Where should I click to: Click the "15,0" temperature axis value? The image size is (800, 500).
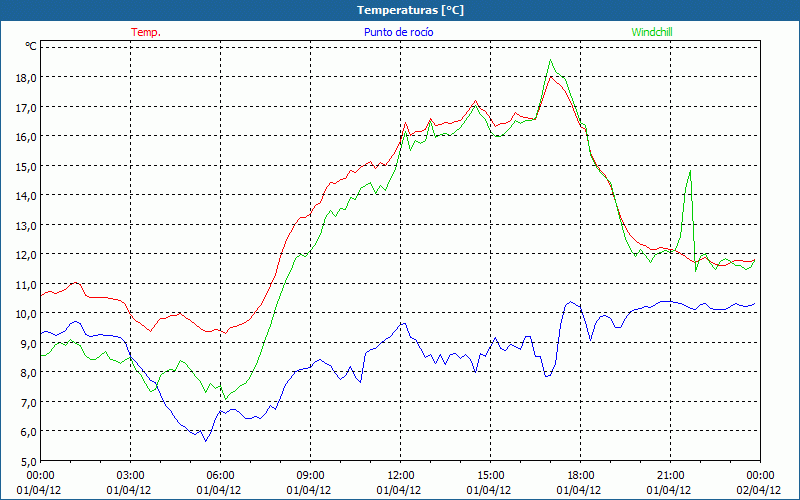(x=27, y=166)
